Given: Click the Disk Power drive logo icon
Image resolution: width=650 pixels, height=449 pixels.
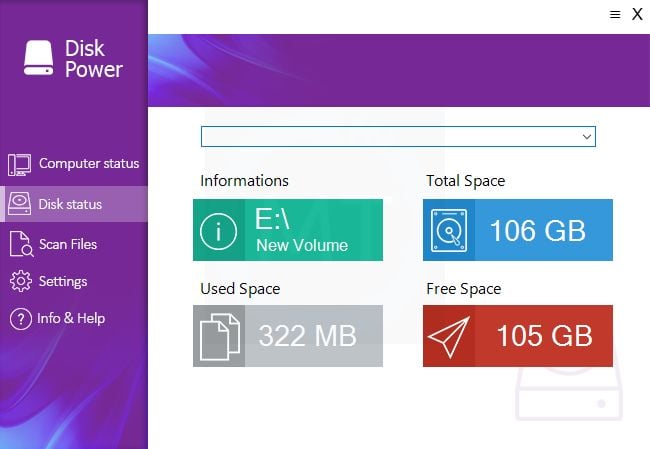Looking at the screenshot, I should (x=38, y=58).
